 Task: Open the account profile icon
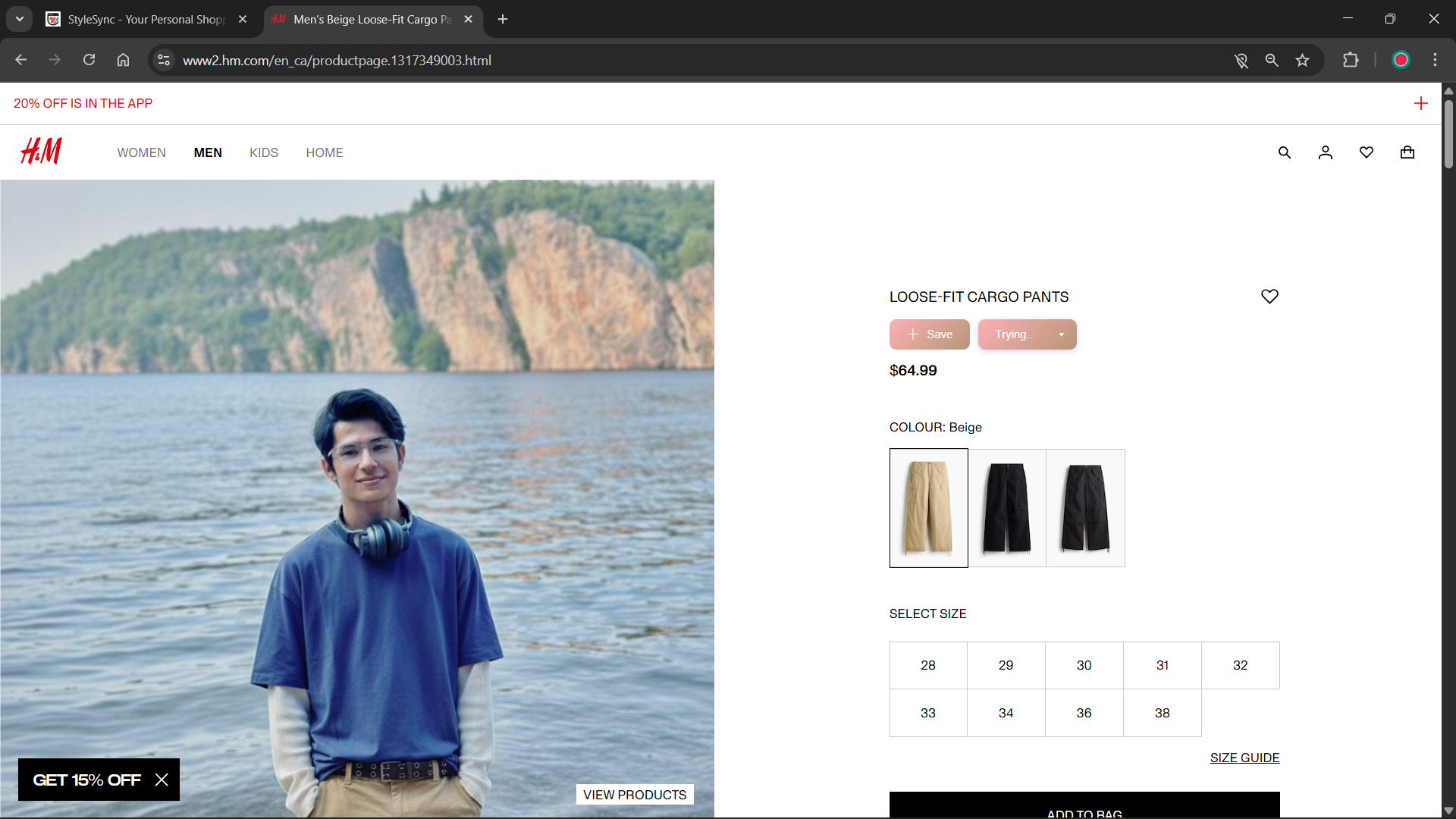(1325, 152)
